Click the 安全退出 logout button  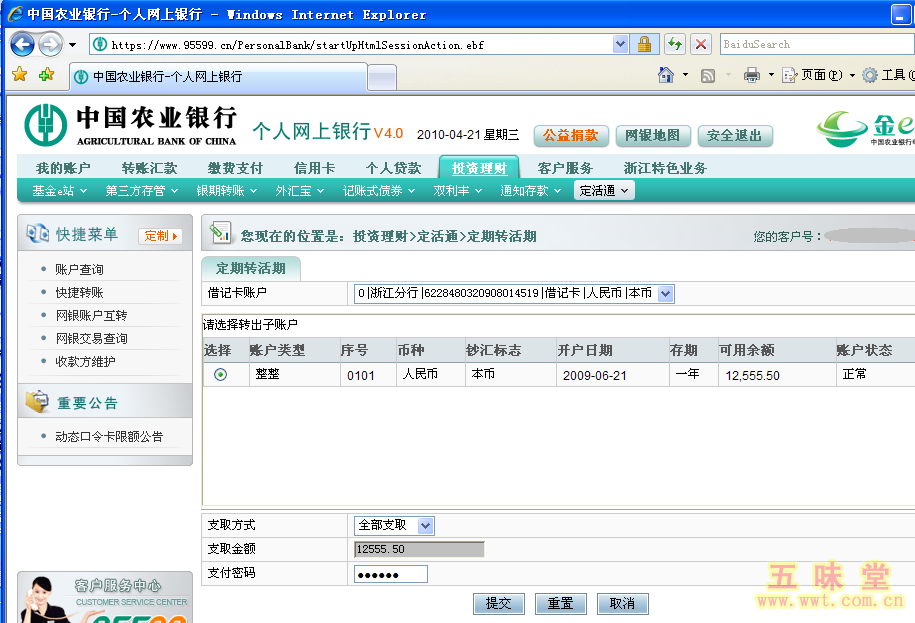[x=735, y=136]
